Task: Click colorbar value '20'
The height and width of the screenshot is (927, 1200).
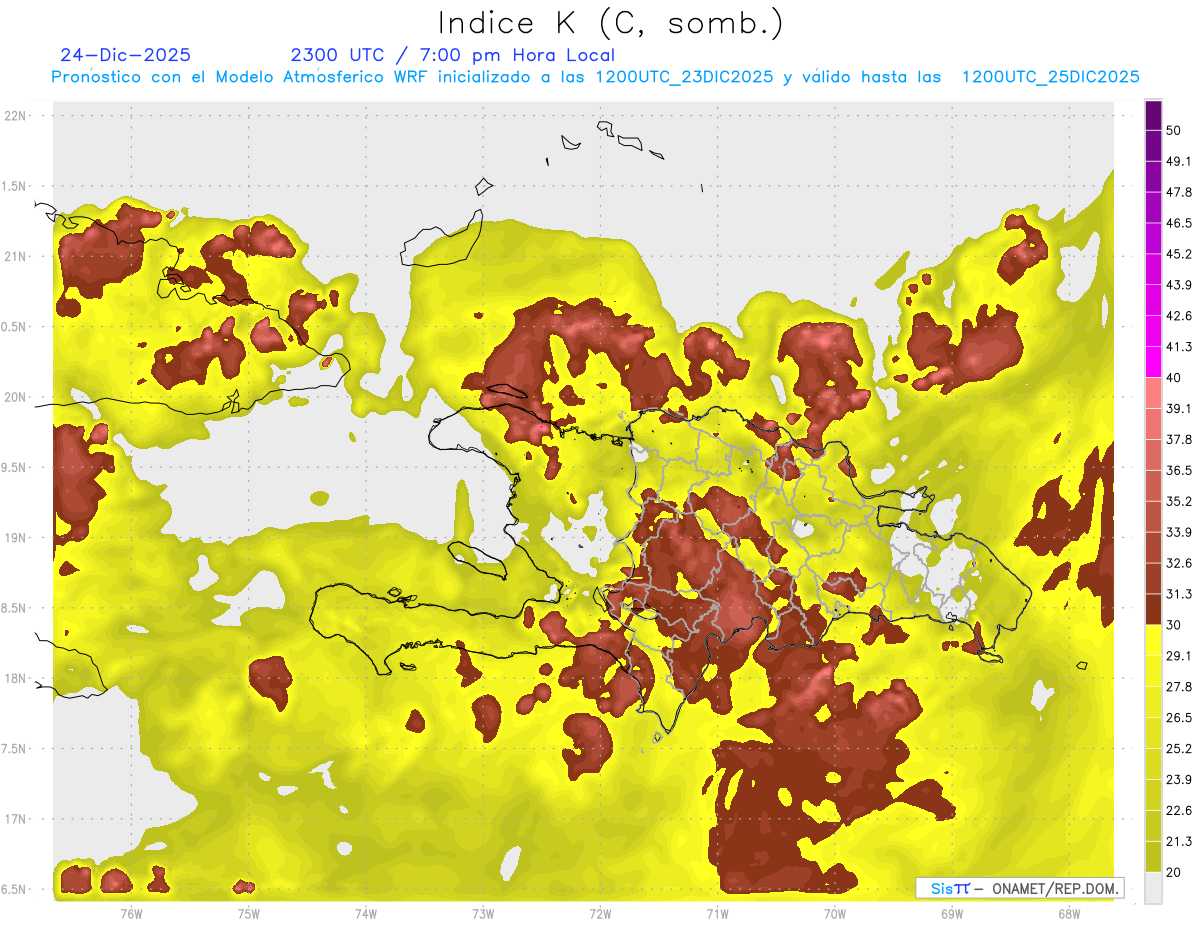Action: coord(1174,872)
